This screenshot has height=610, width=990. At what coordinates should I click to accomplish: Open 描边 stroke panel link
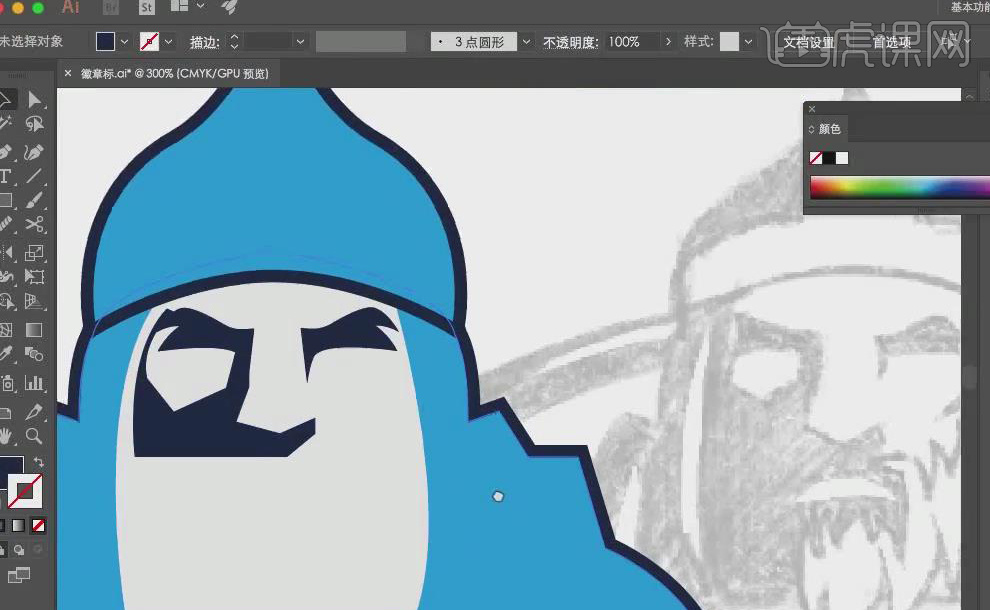pos(205,42)
